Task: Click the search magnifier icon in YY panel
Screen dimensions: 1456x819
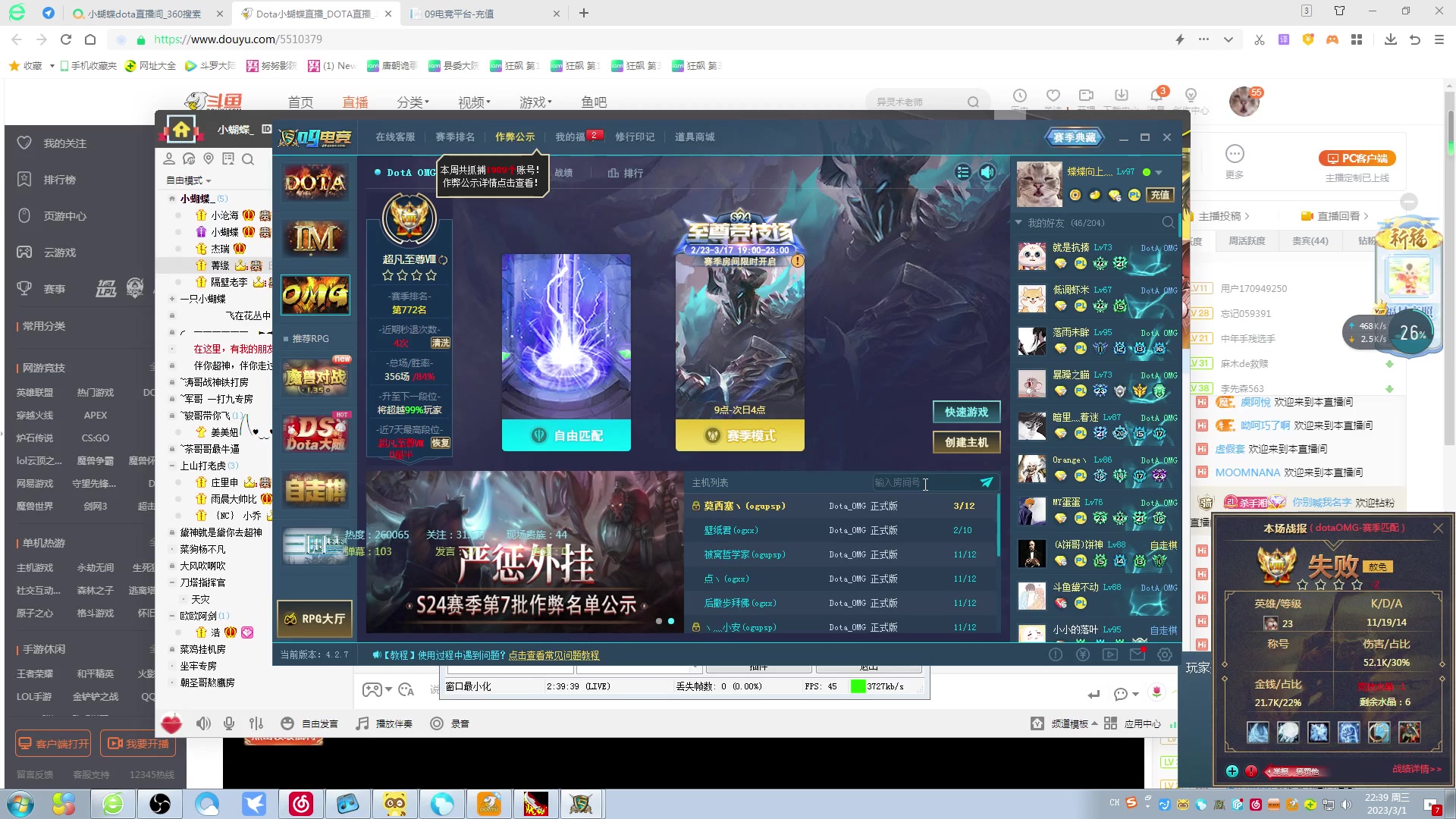Action: (248, 159)
